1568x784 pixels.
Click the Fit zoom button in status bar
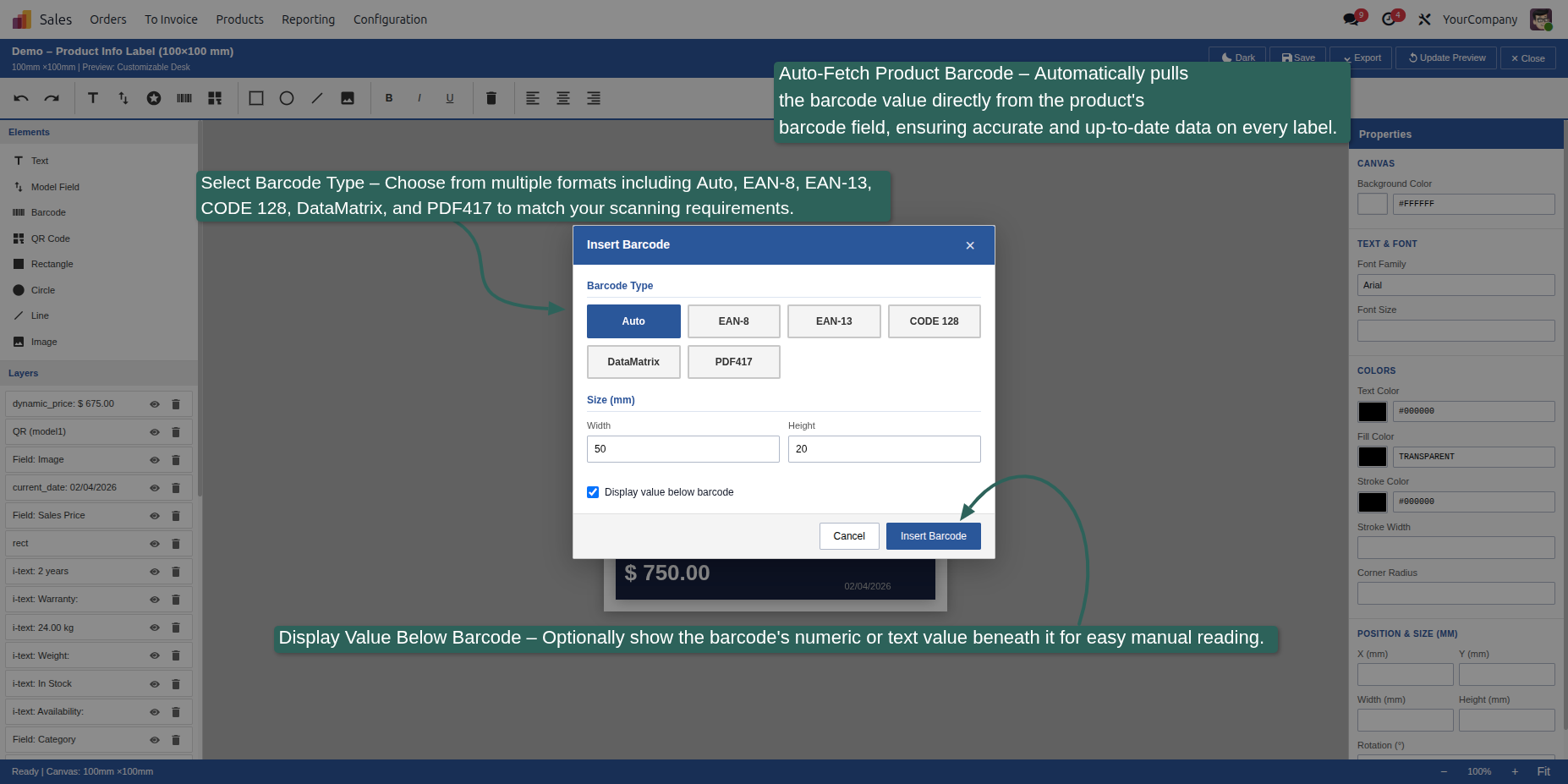1543,771
